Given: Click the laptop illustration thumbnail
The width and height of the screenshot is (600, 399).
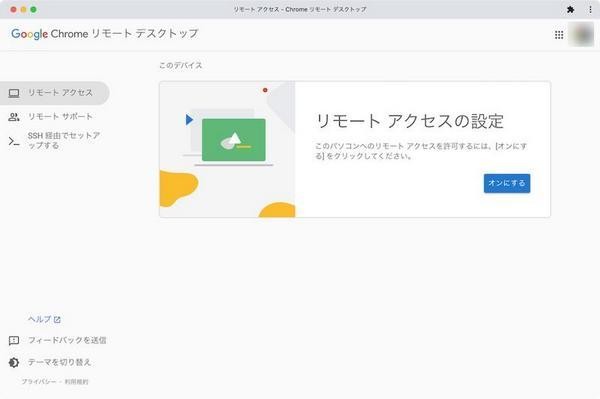Looking at the screenshot, I should click(x=227, y=149).
